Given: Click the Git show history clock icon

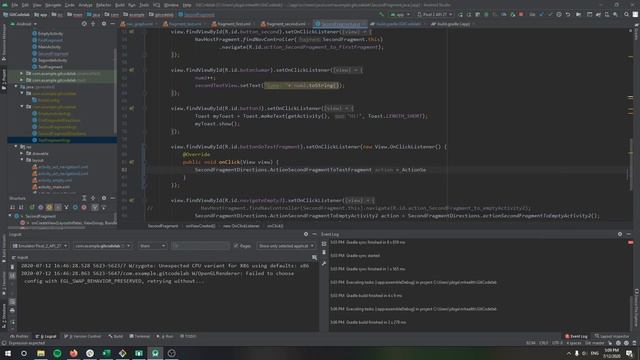Looking at the screenshot, I should pos(559,15).
